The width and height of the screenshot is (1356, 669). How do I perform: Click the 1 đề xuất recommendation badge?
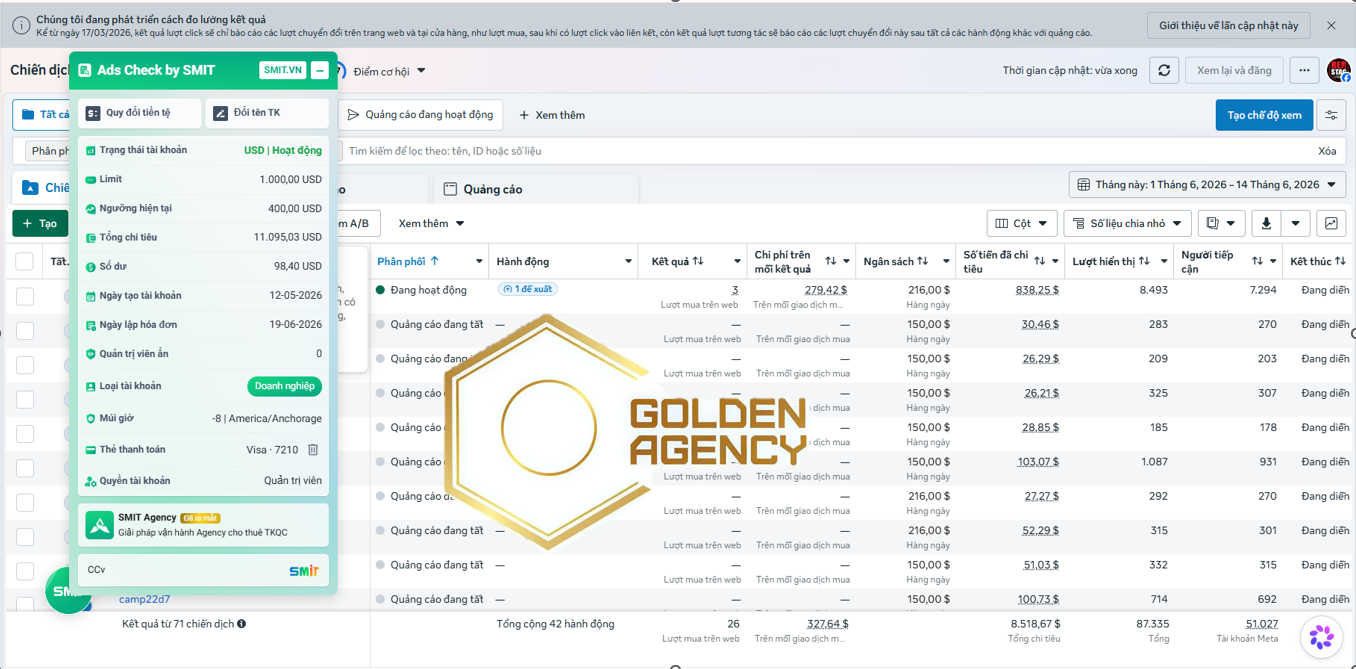click(527, 289)
